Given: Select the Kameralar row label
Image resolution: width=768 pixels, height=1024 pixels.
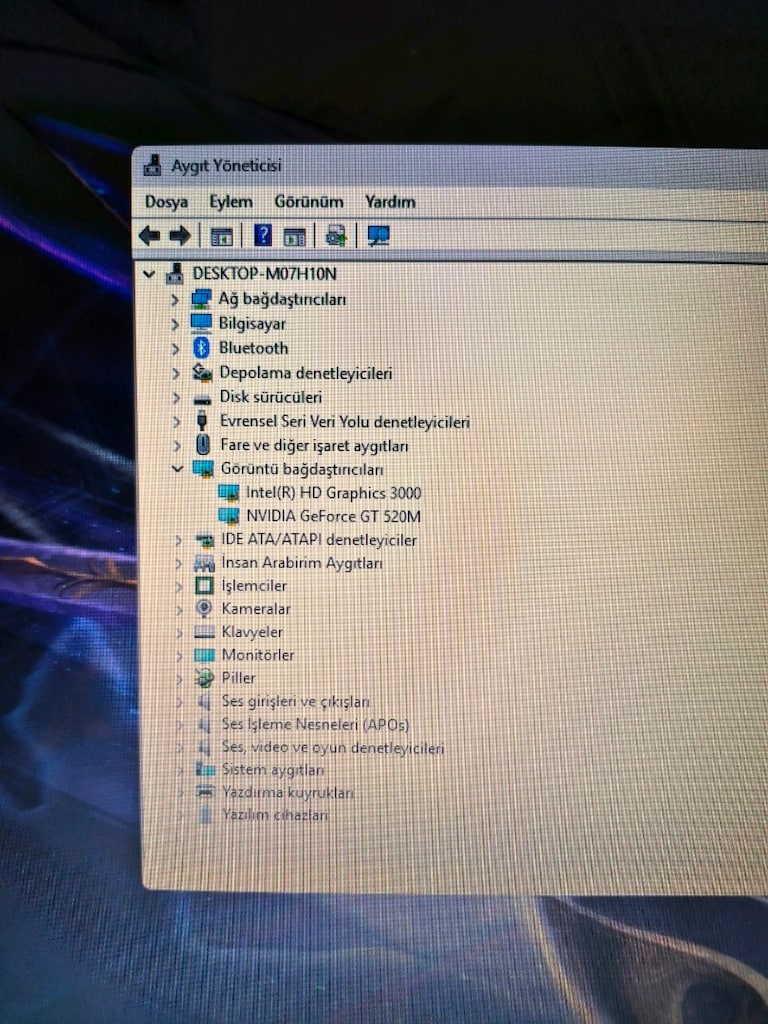Looking at the screenshot, I should click(x=256, y=609).
